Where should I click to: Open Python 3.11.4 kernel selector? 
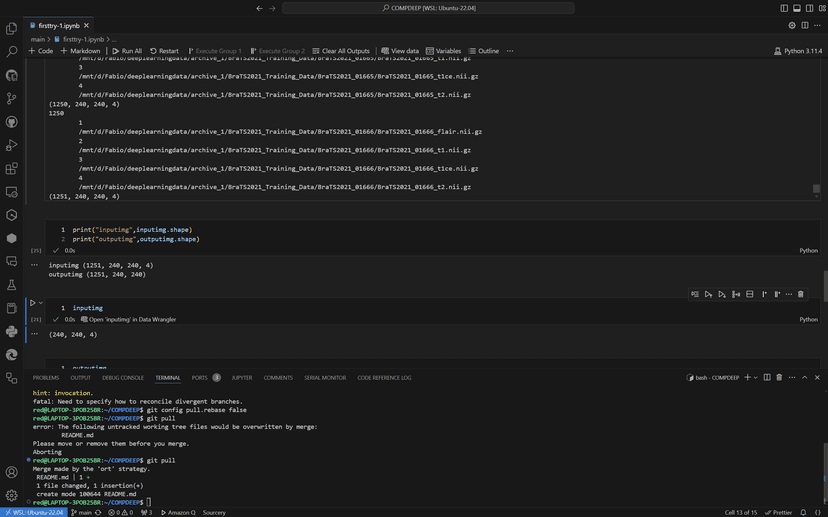point(798,51)
